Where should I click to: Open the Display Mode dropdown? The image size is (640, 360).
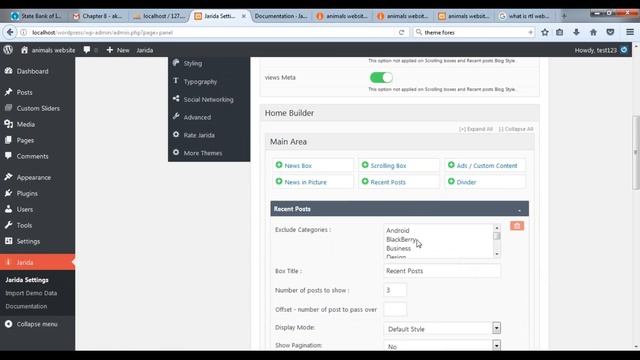[442, 329]
